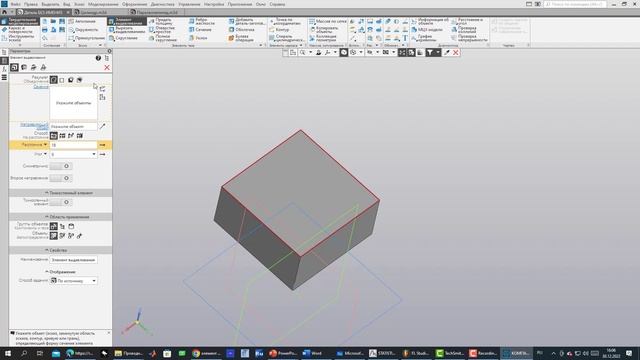Image resolution: width=640 pixels, height=360 pixels.
Task: Toggle the Тонкостенный элемент switch
Action: pyautogui.click(x=60, y=202)
